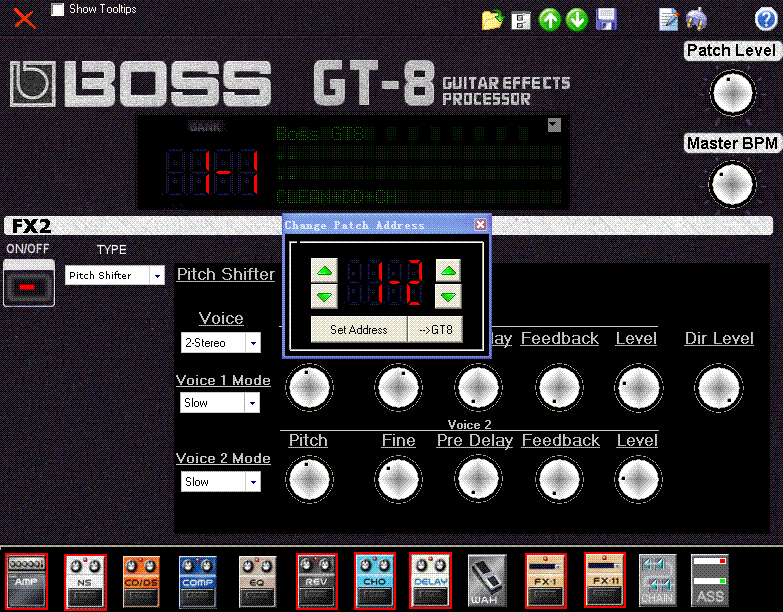Select the EQ pedal icon

(x=257, y=582)
